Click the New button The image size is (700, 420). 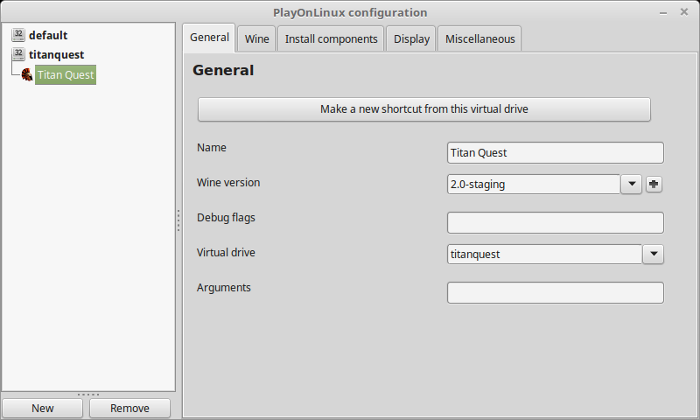(x=42, y=408)
